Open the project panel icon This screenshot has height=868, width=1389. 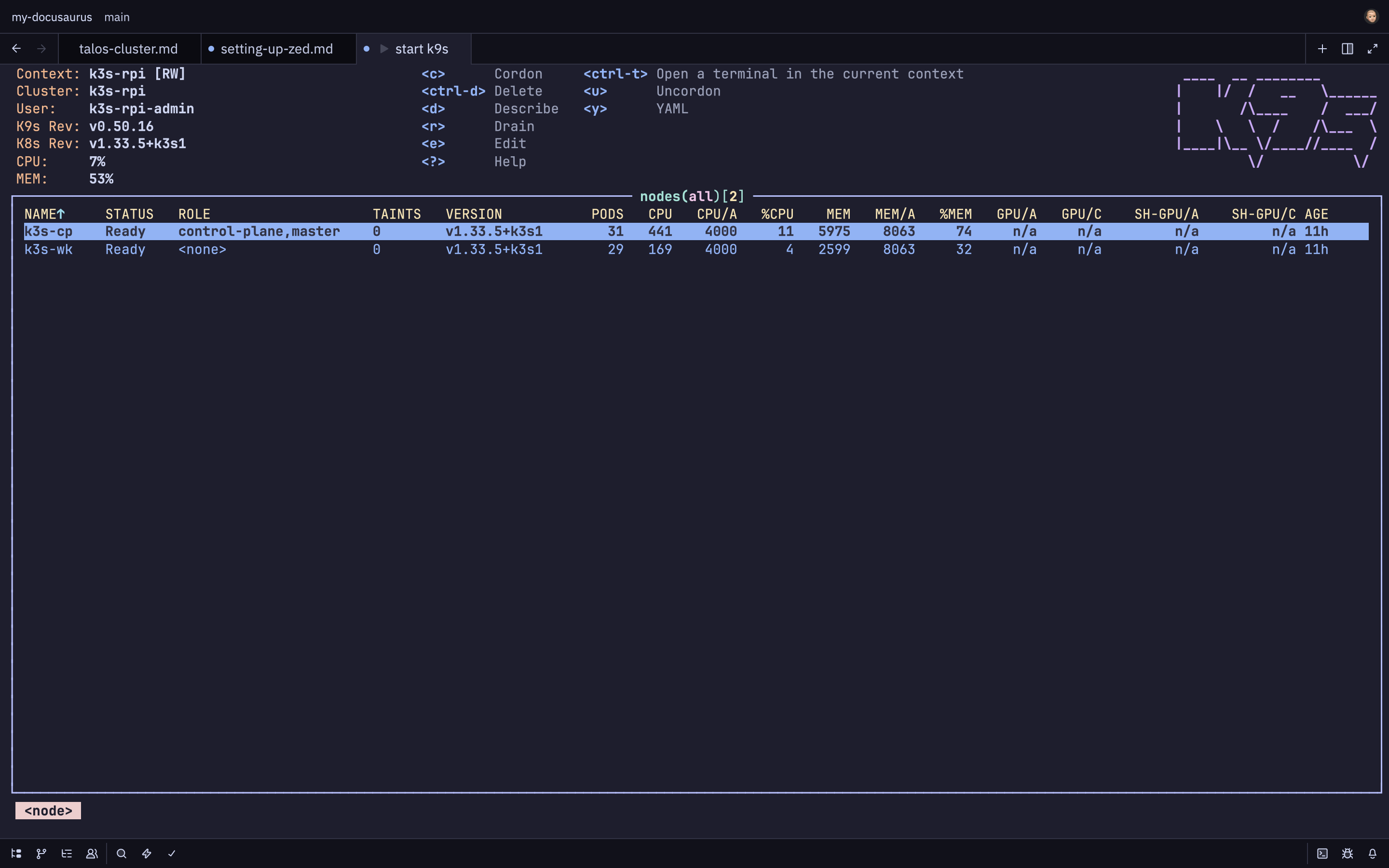[x=16, y=854]
